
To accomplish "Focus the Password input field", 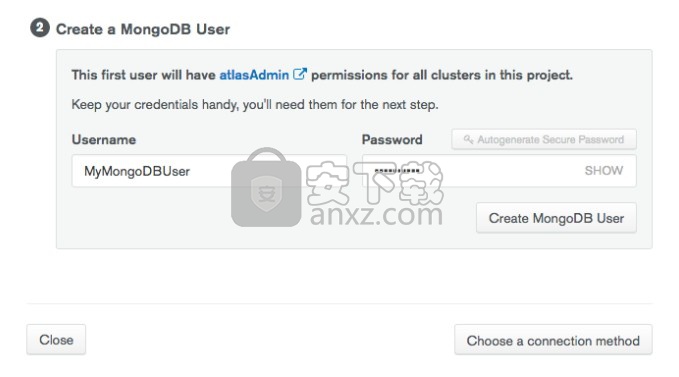I will pos(499,171).
